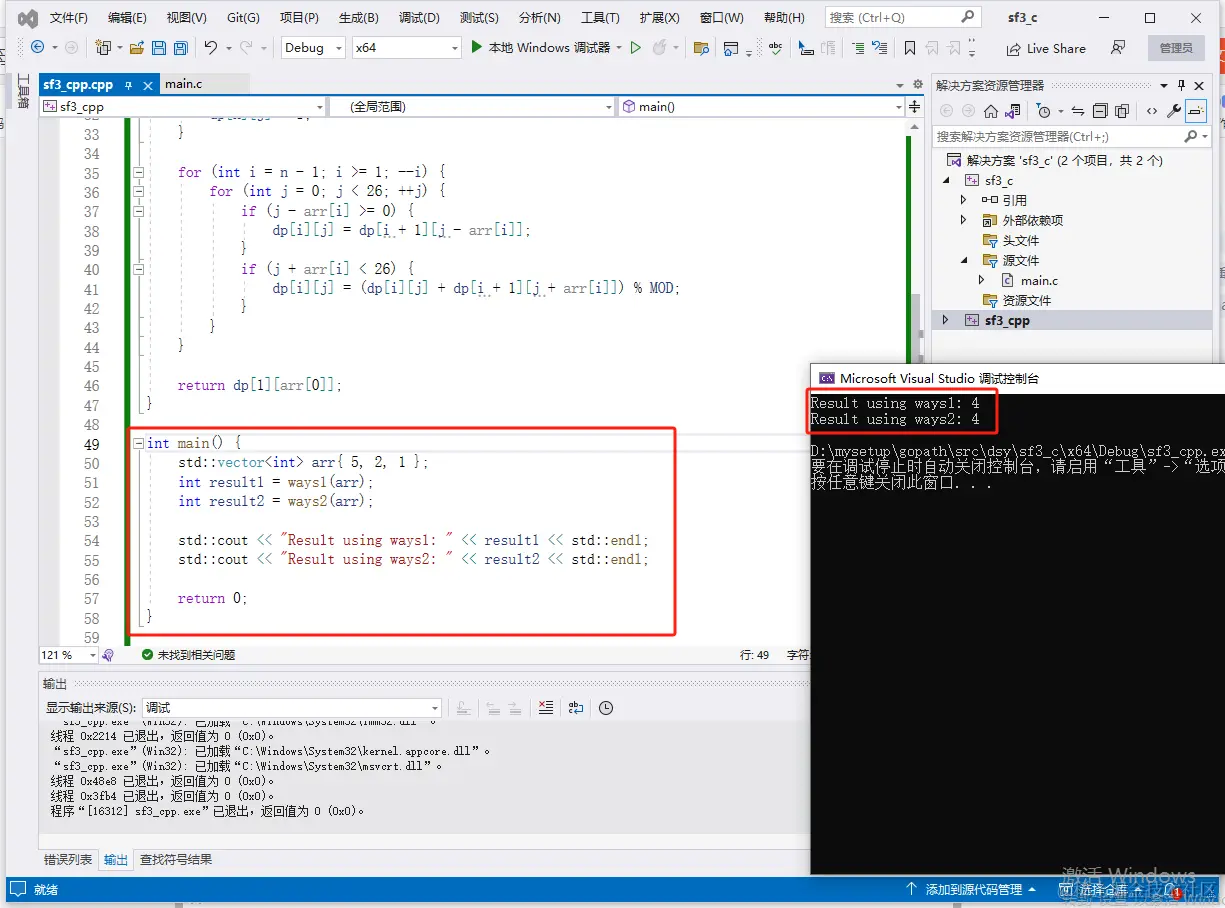Switch to the 错误列表 tab
The width and height of the screenshot is (1225, 908).
coord(68,859)
